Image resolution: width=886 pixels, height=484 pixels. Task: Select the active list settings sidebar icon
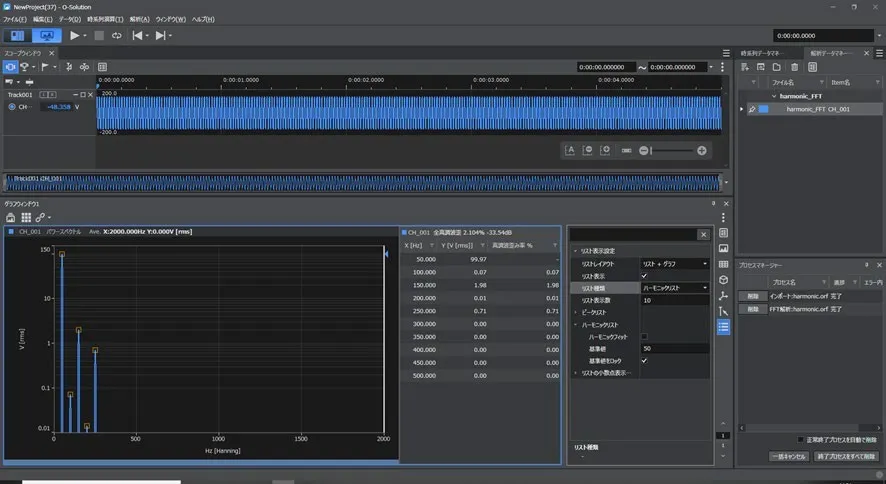[723, 327]
